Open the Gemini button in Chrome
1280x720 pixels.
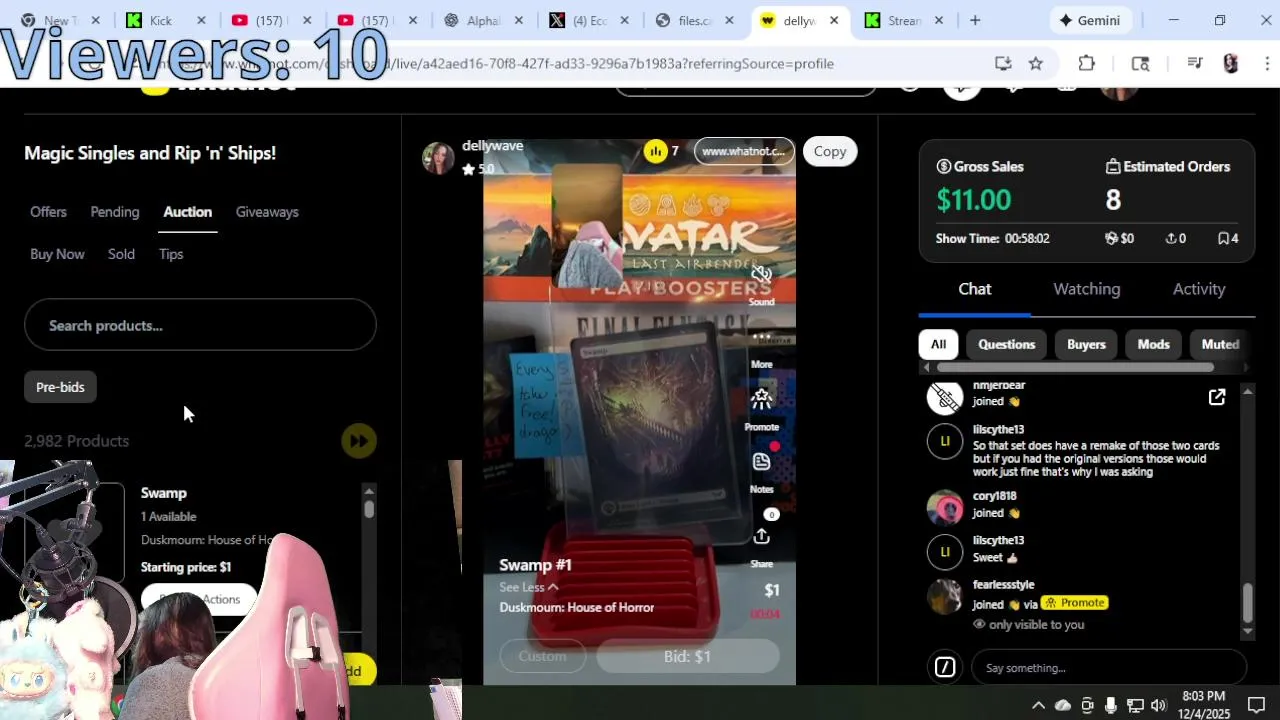pyautogui.click(x=1091, y=20)
